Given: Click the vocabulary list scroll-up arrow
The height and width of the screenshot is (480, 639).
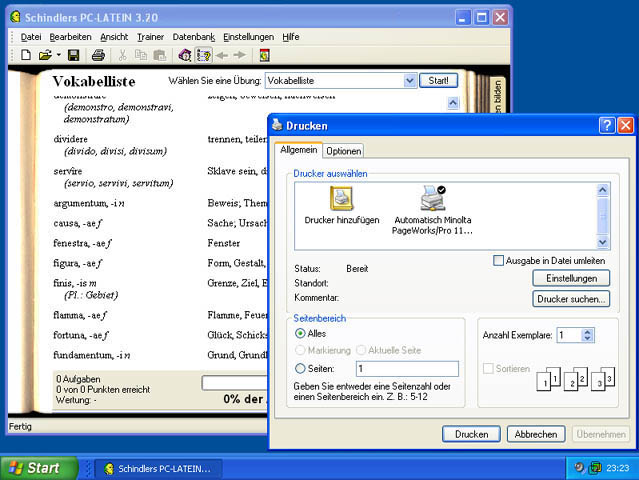Looking at the screenshot, I should click(x=453, y=103).
